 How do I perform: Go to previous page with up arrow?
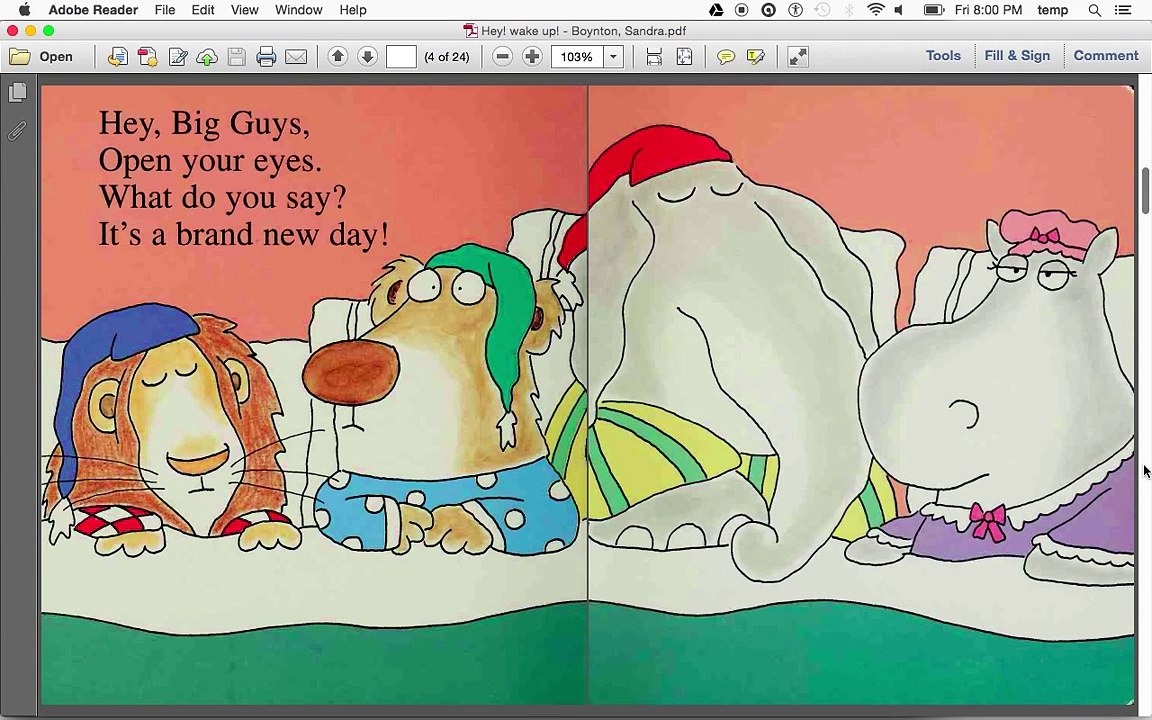click(338, 56)
